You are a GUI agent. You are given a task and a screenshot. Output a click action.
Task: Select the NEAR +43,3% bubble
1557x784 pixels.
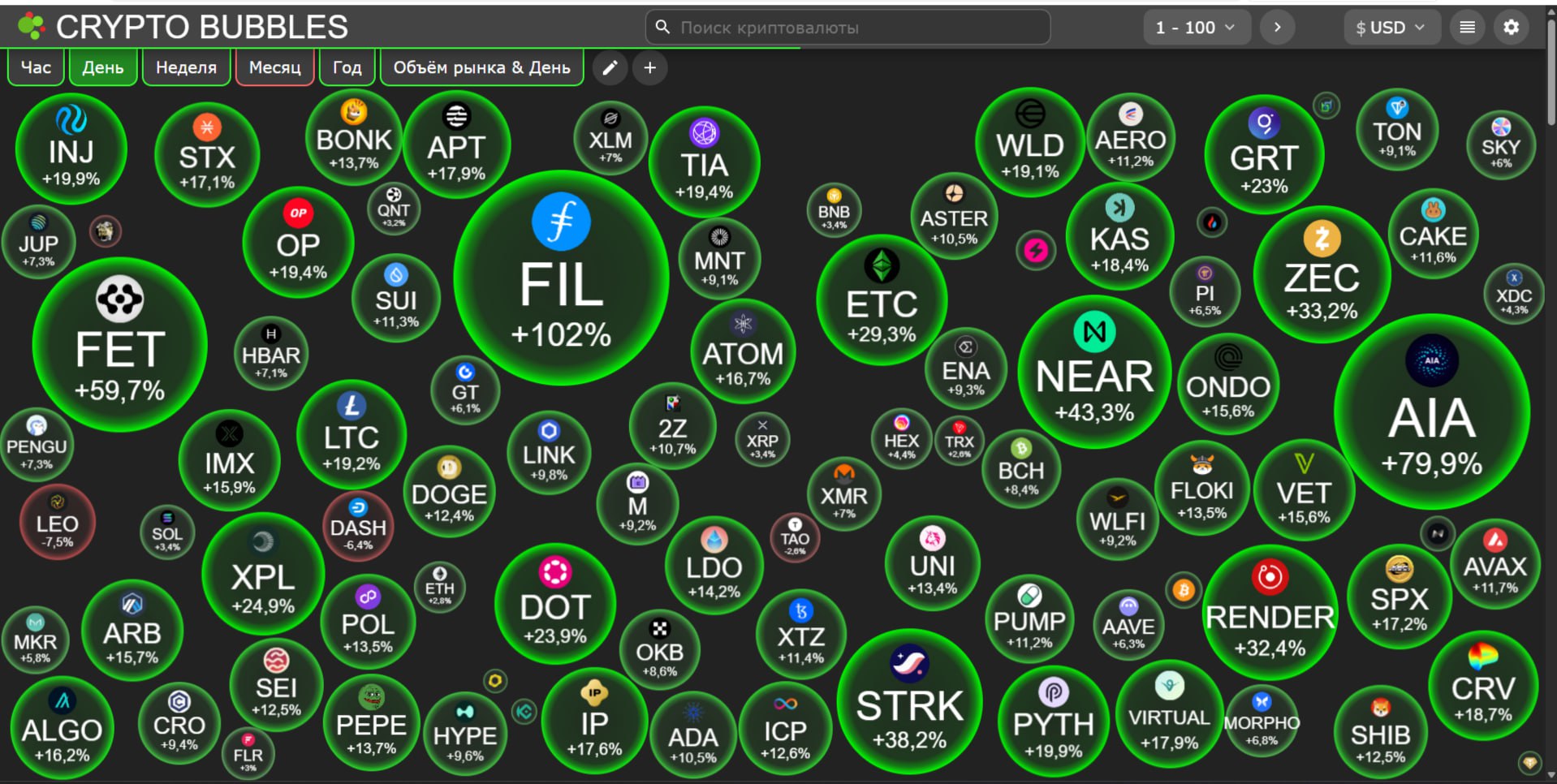(1094, 373)
